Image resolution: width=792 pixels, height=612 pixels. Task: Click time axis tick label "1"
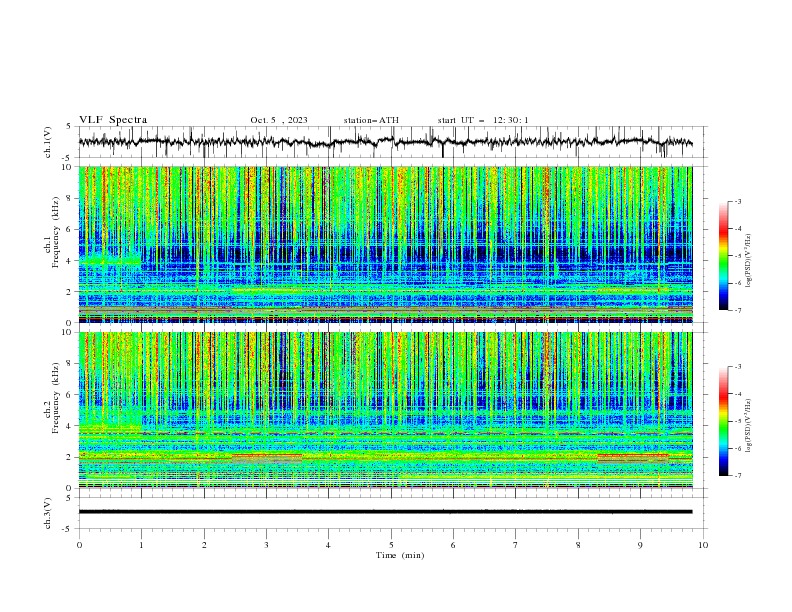click(141, 545)
